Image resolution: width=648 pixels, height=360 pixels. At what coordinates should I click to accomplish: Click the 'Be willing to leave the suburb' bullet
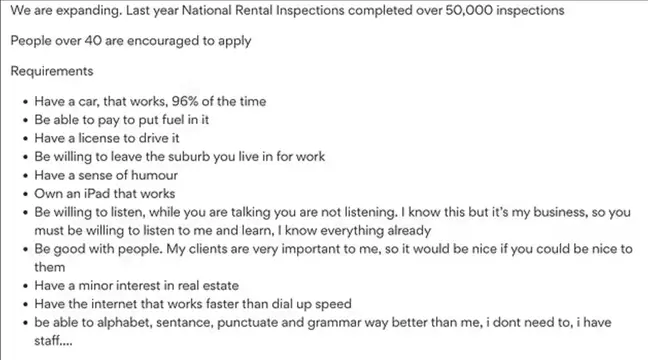[179, 157]
